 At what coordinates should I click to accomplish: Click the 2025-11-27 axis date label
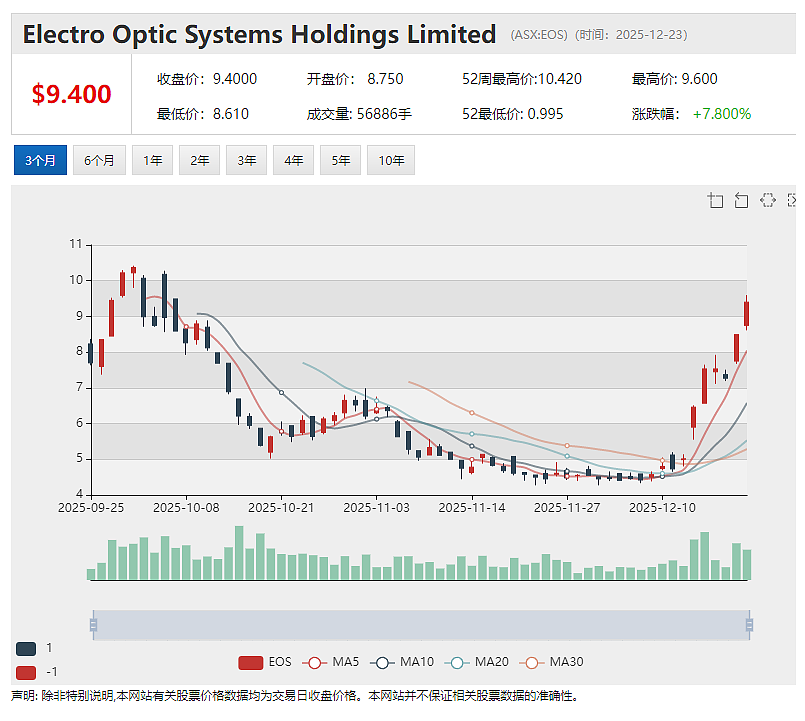[567, 507]
